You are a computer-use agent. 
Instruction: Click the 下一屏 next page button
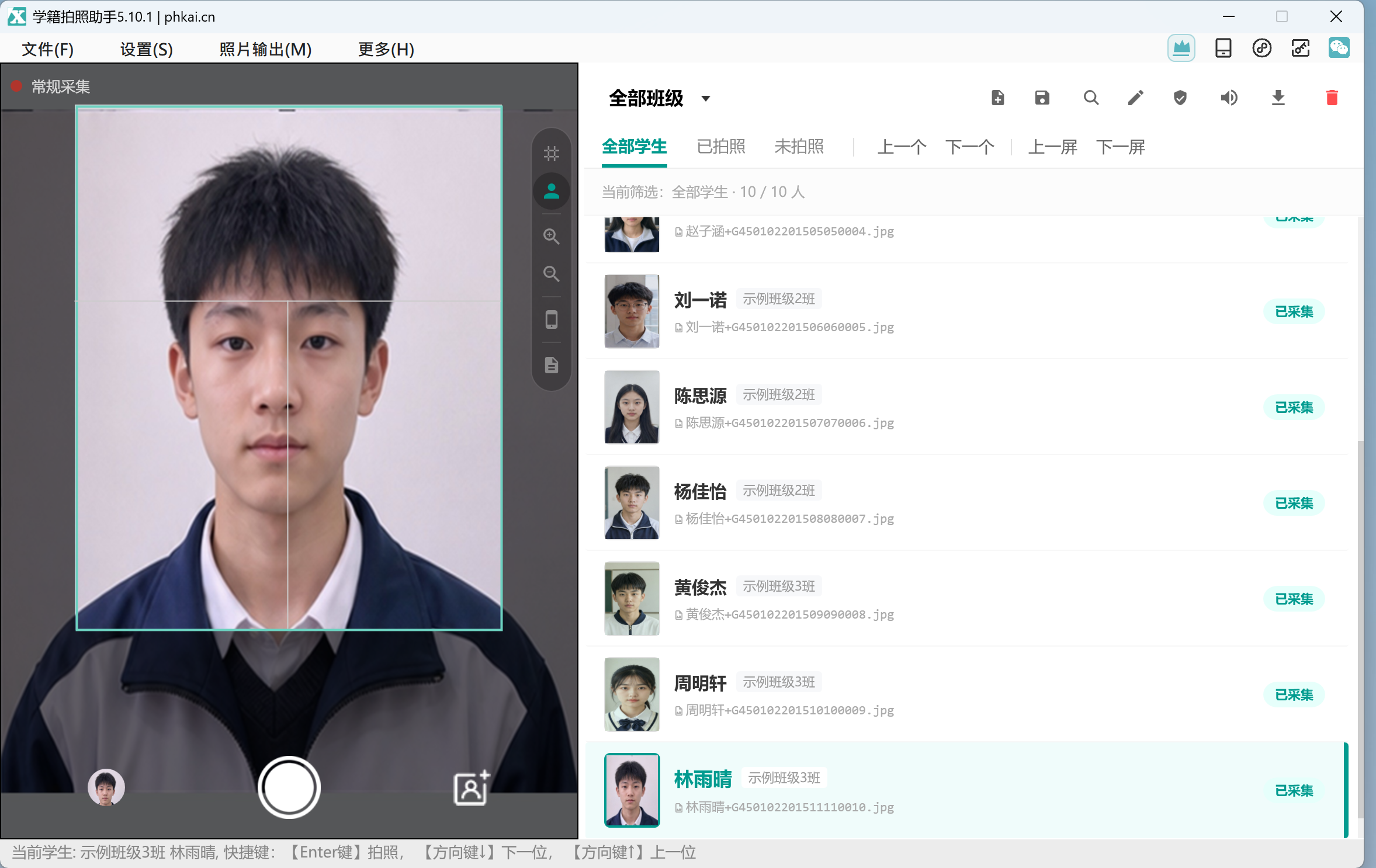[x=1120, y=147]
